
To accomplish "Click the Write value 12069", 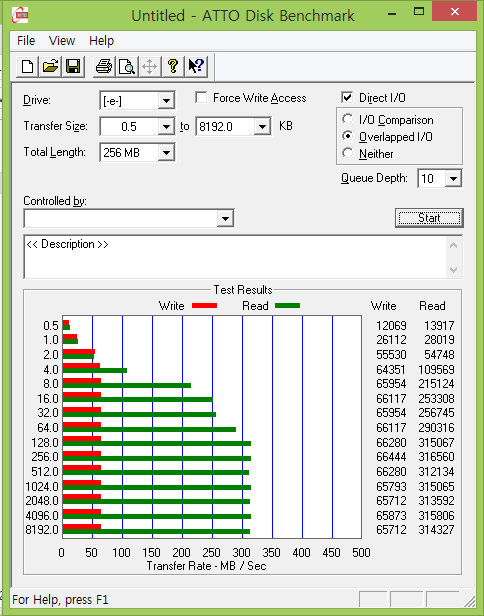I will coord(391,325).
